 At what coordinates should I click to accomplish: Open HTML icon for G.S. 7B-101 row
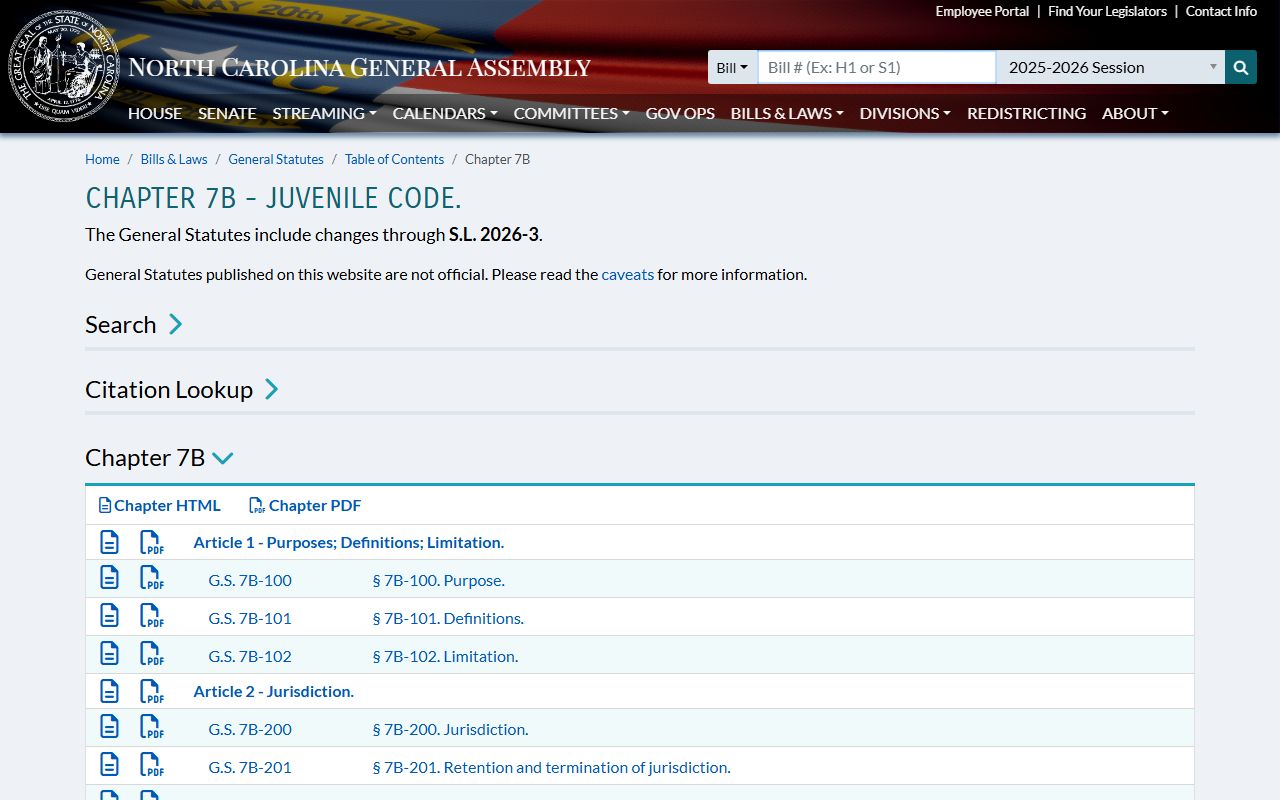[109, 616]
